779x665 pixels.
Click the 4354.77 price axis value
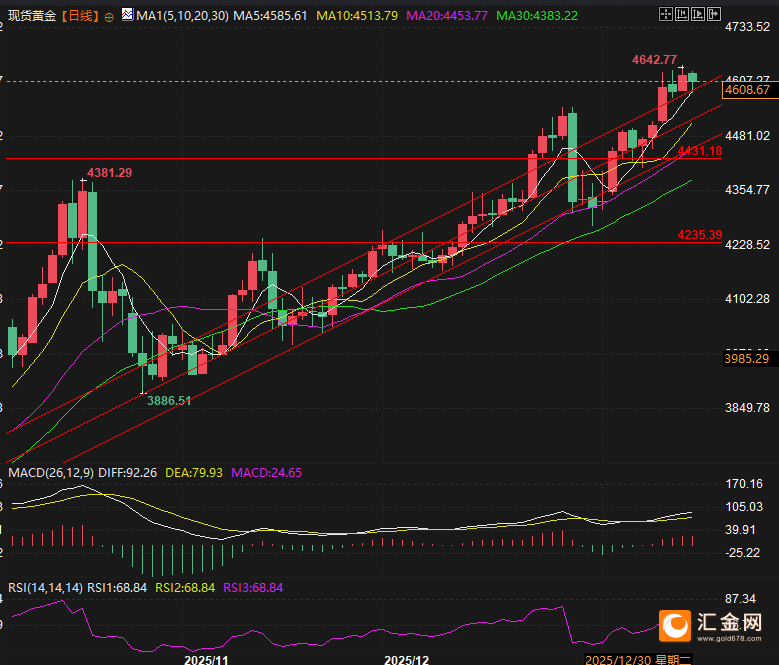[x=747, y=190]
